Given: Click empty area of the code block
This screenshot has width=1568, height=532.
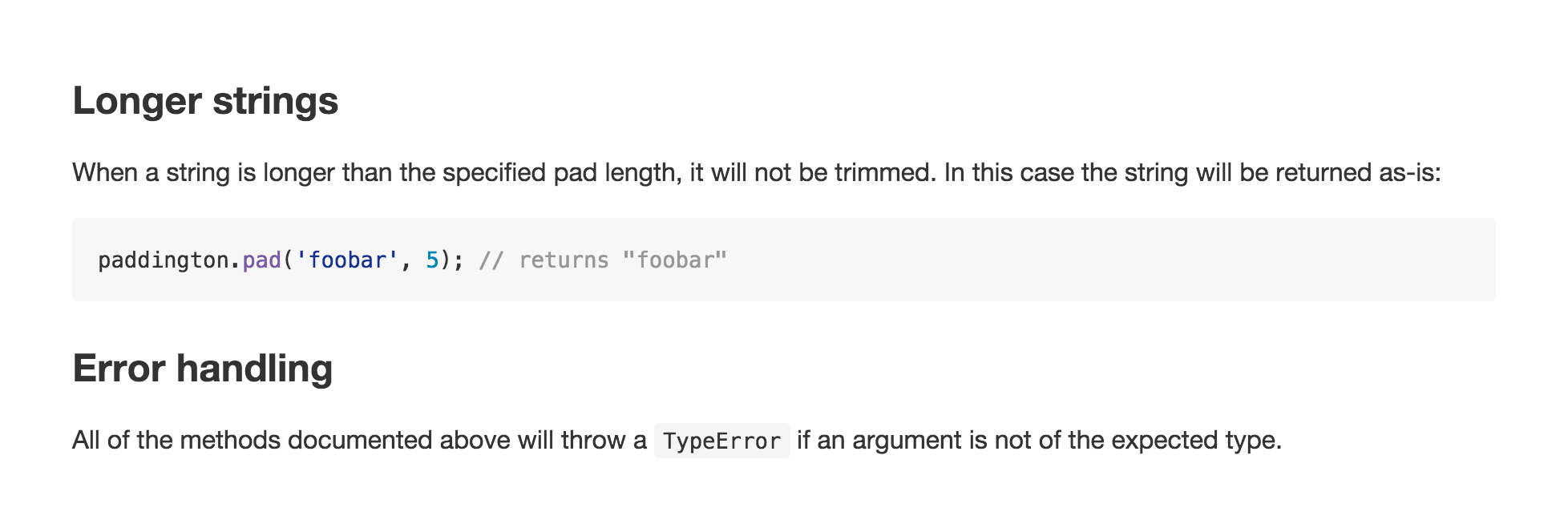Looking at the screenshot, I should pos(1106,260).
